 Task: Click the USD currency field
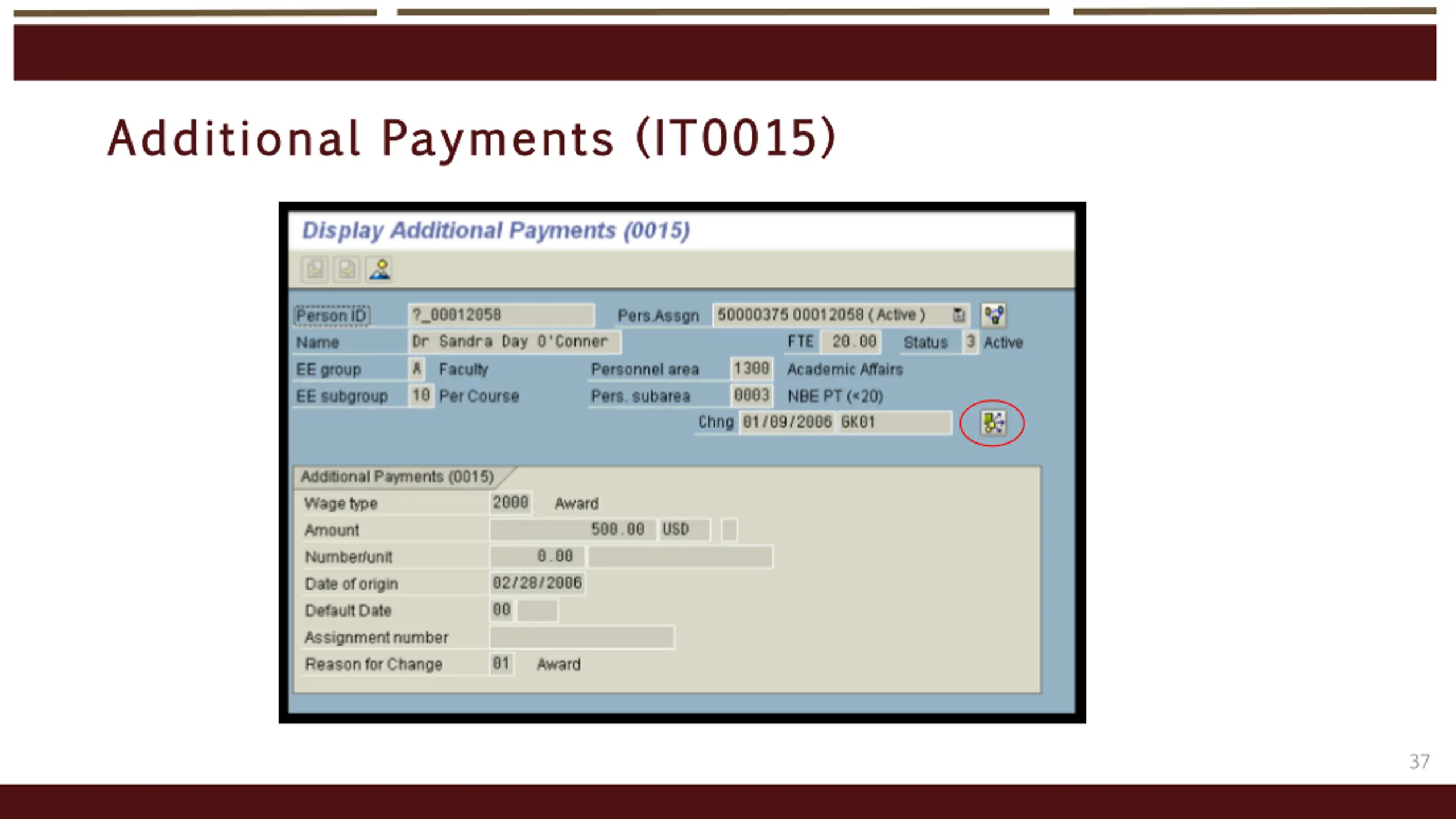point(684,530)
